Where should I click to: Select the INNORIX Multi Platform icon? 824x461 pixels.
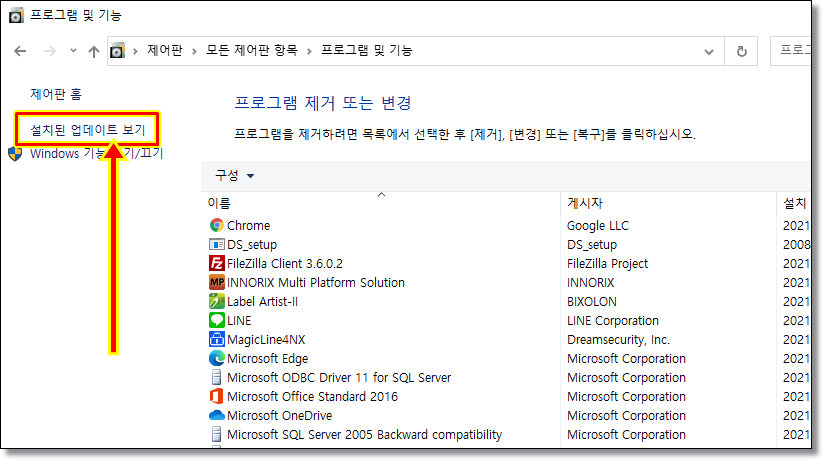pos(216,282)
